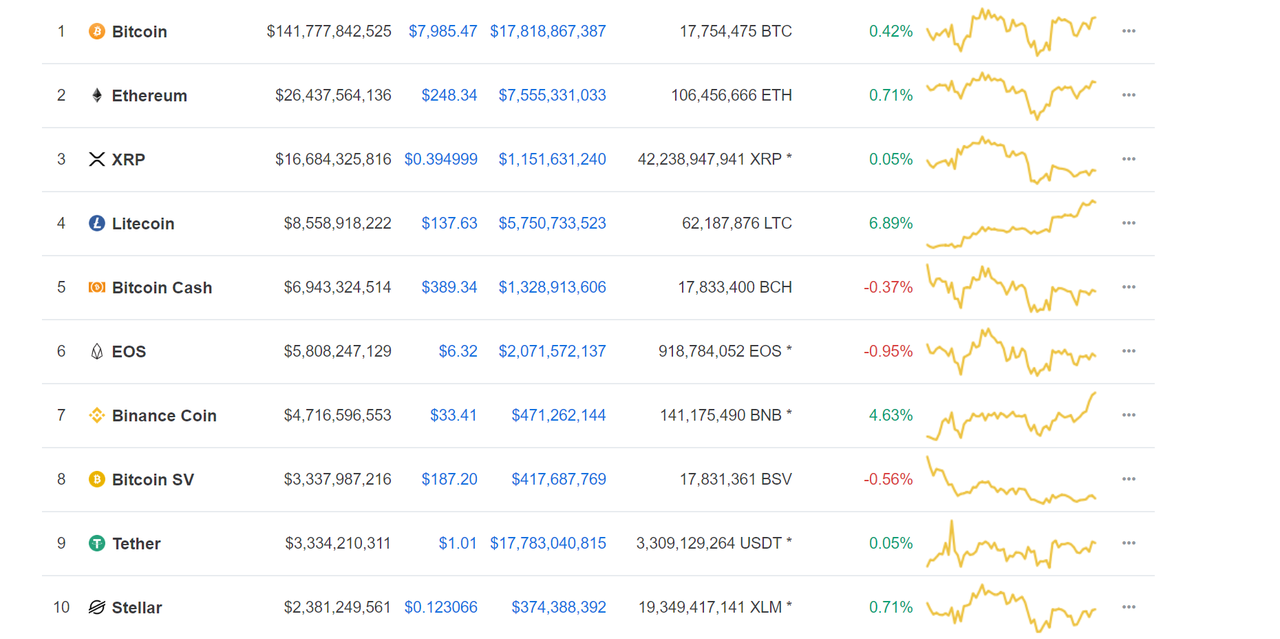Open the three-dot menu for Litecoin row
The width and height of the screenshot is (1280, 639).
point(1129,223)
